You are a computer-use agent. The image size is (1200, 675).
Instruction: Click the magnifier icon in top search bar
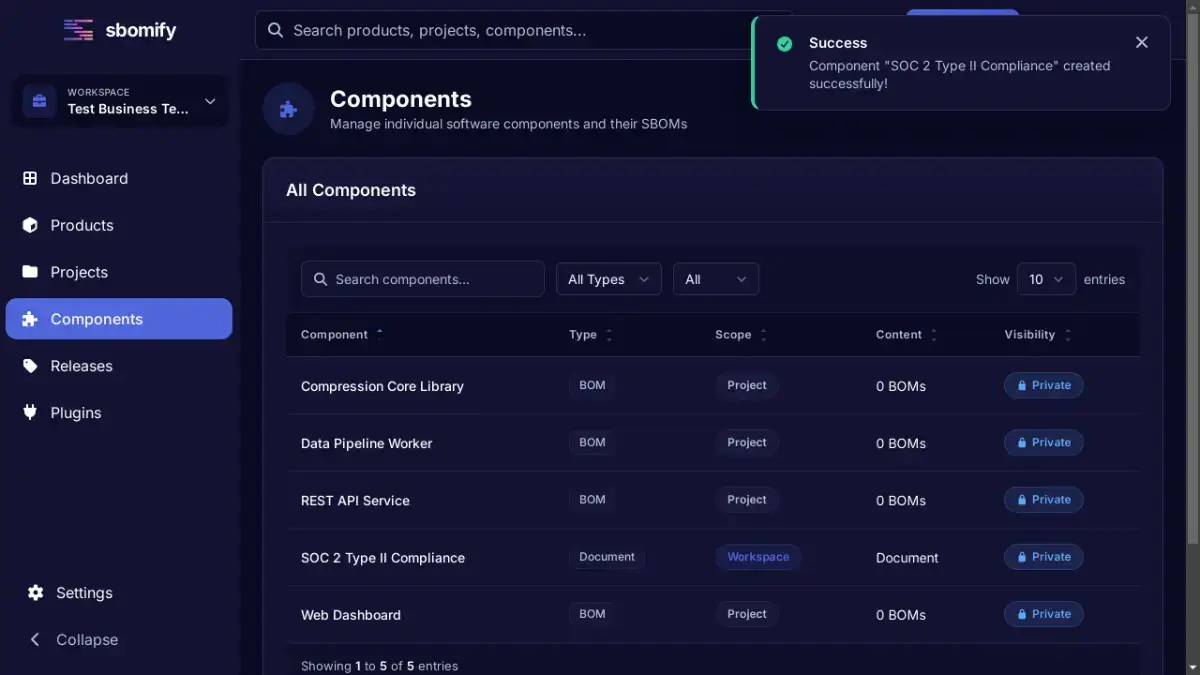click(x=276, y=30)
